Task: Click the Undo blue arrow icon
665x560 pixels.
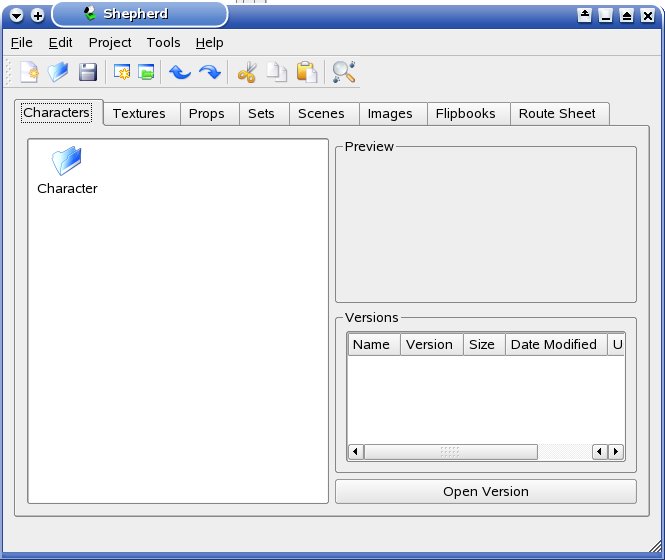Action: click(180, 72)
